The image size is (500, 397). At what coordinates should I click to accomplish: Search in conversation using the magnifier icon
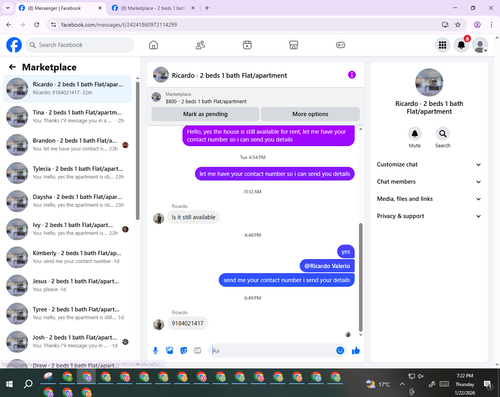pyautogui.click(x=443, y=134)
